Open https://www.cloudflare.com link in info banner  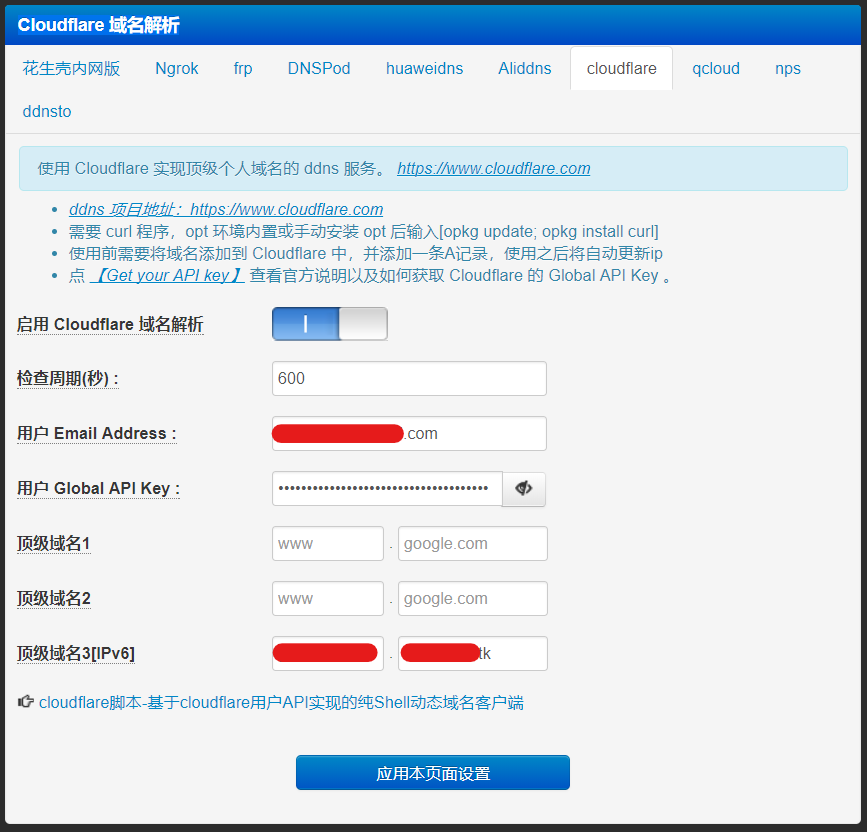494,168
